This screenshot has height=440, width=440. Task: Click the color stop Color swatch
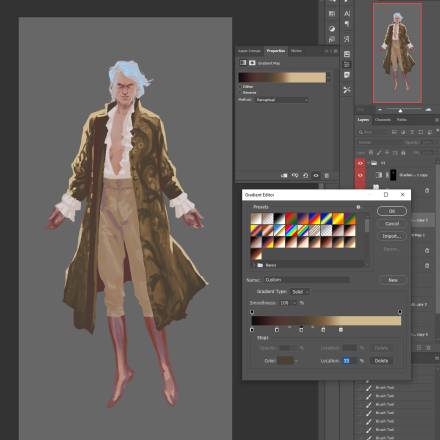tap(286, 361)
